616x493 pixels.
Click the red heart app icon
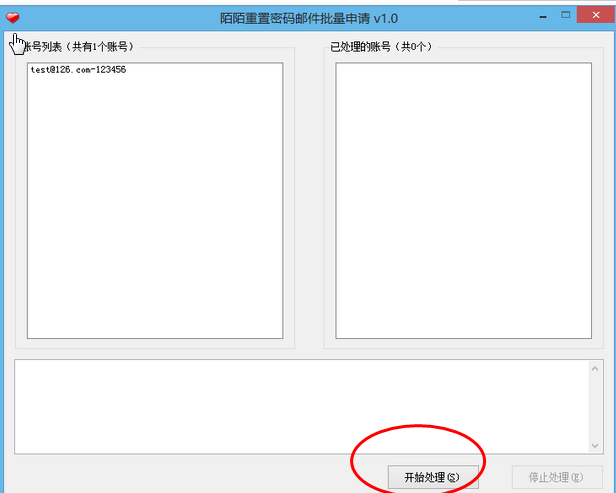(13, 18)
